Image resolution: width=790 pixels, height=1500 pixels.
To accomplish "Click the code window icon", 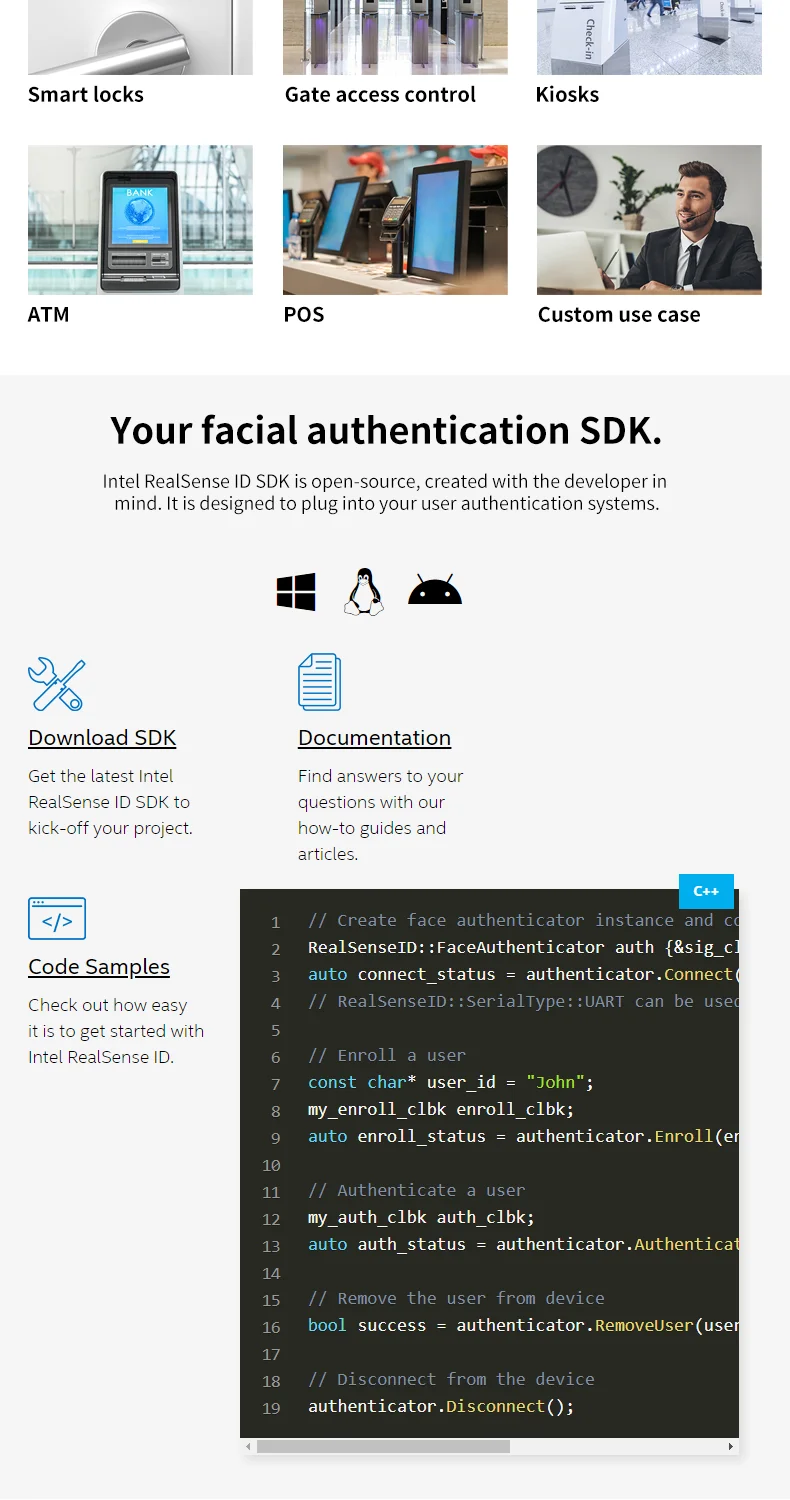I will click(57, 919).
